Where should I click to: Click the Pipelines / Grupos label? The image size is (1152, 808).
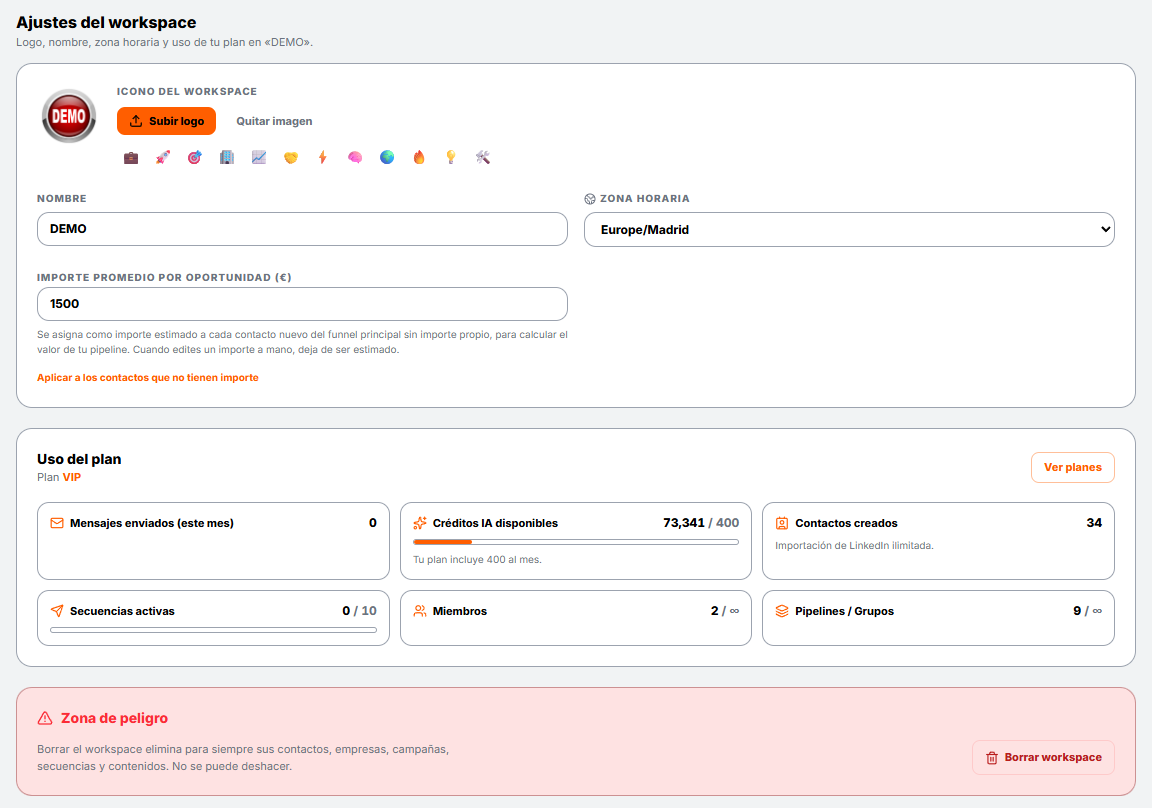coord(844,611)
